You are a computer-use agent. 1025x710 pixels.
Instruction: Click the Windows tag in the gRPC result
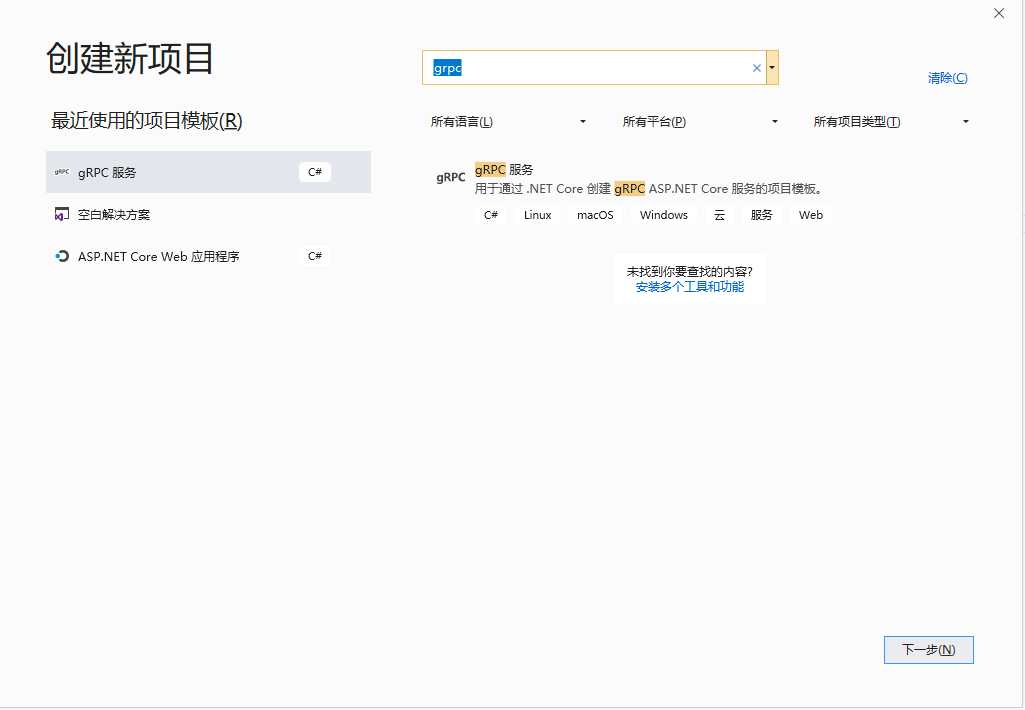664,215
